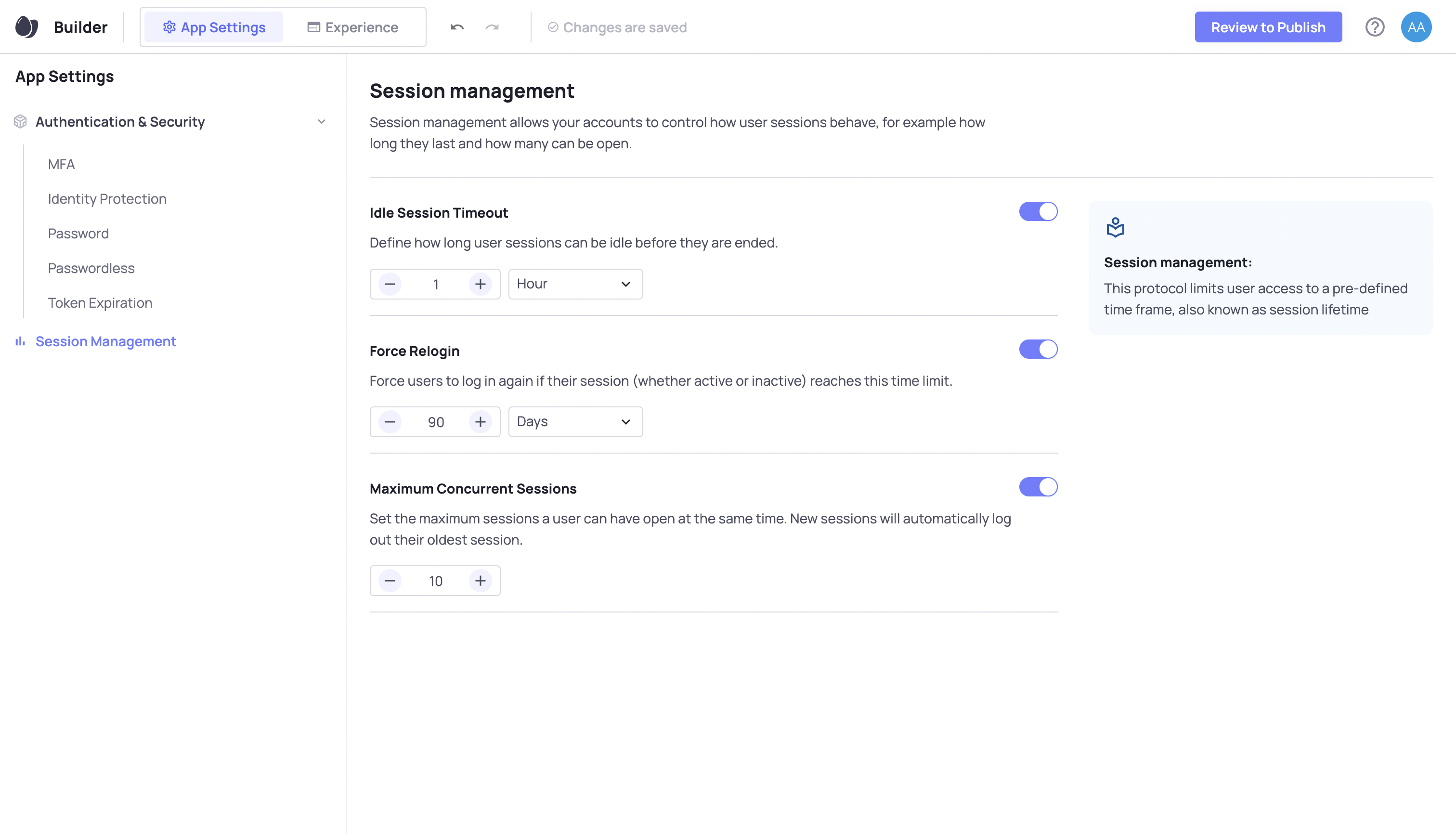1456x834 pixels.
Task: Open the Hour unit dropdown
Action: (x=575, y=284)
